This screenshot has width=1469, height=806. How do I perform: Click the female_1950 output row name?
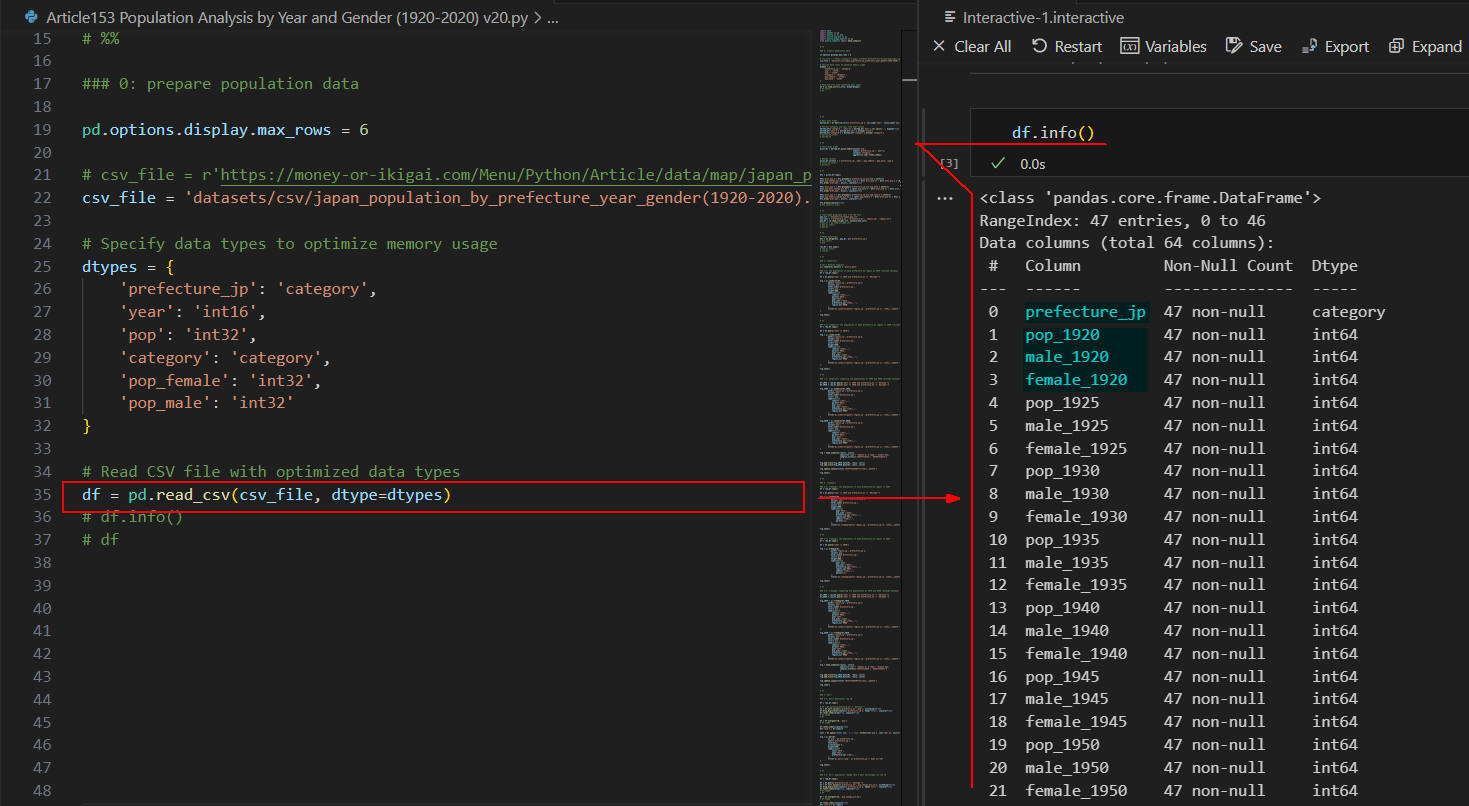pyautogui.click(x=1076, y=790)
